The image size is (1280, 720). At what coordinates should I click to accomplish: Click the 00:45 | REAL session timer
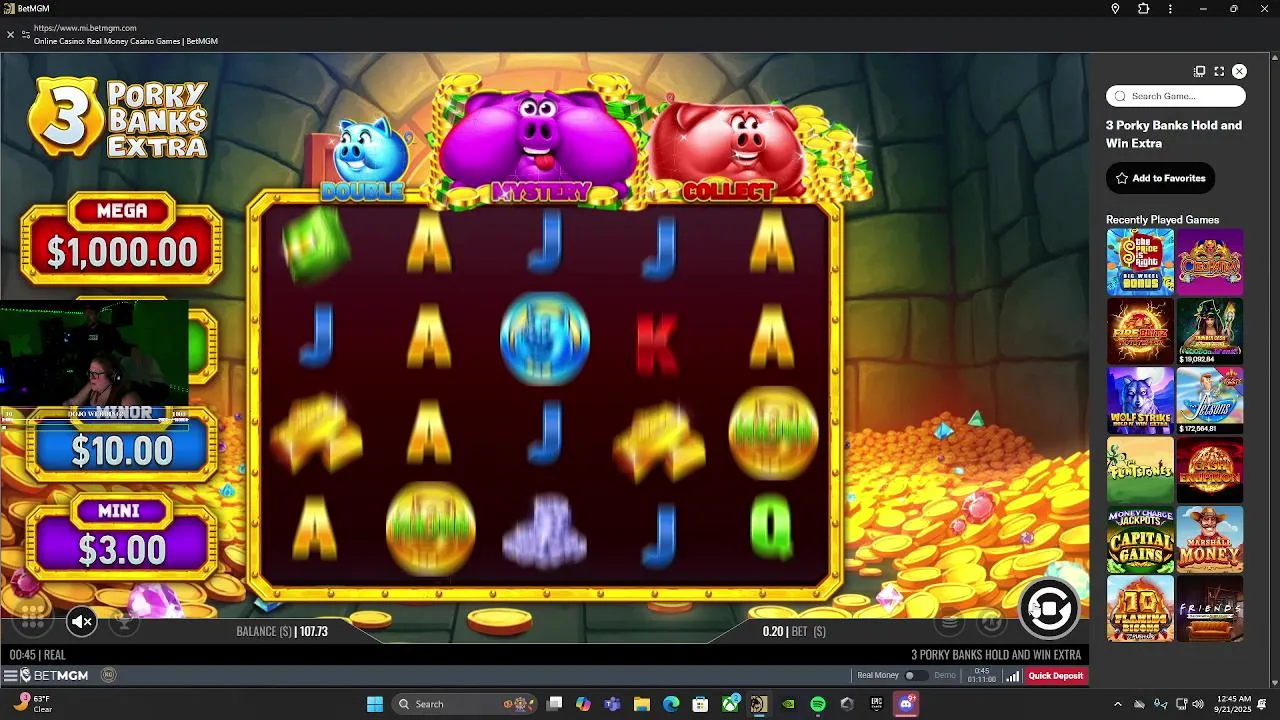tap(37, 655)
